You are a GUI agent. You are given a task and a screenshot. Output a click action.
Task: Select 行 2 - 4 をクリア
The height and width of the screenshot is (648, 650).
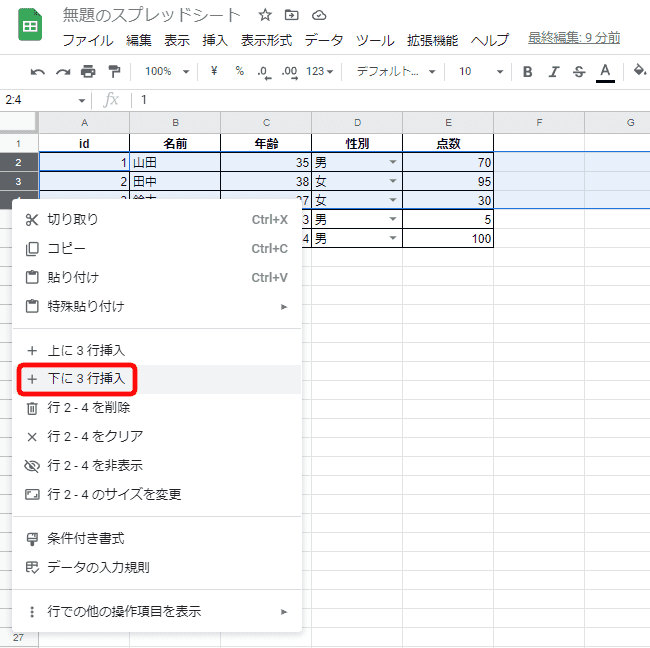(x=157, y=437)
